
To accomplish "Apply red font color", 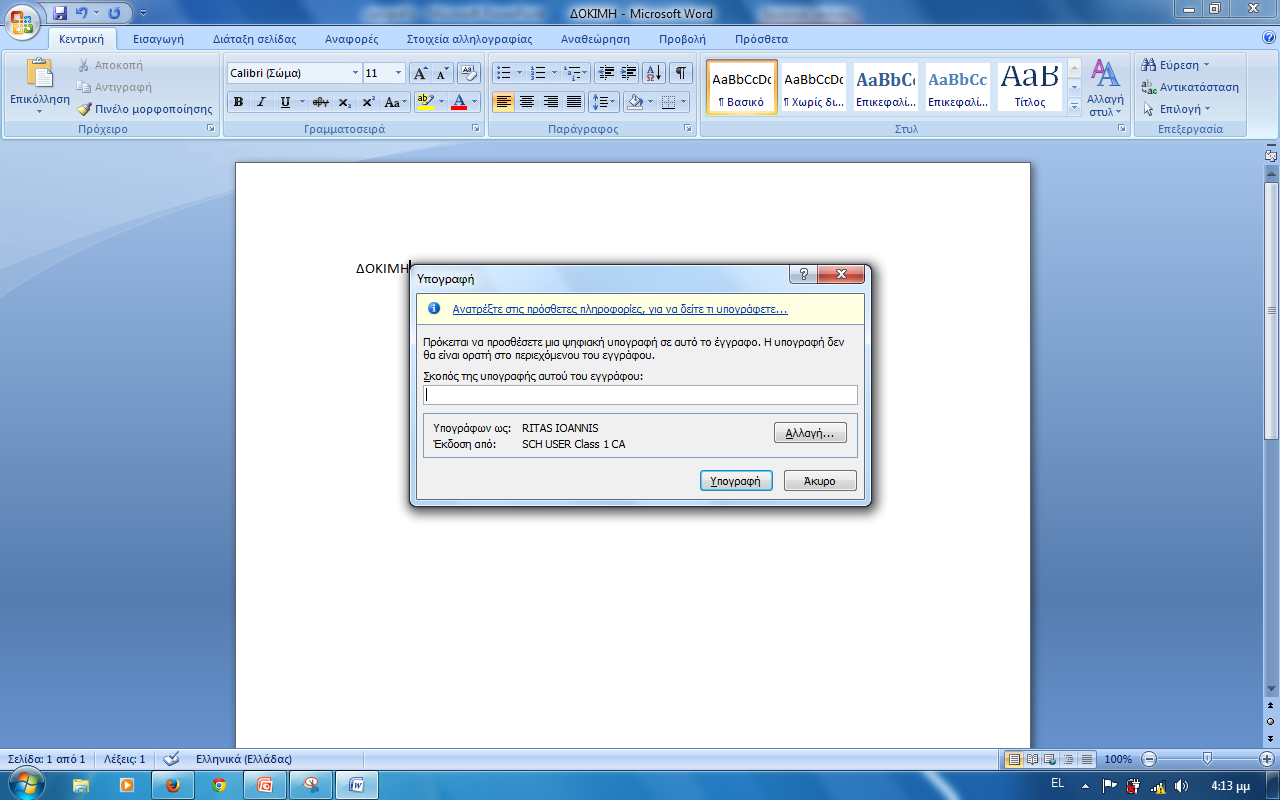I will [459, 102].
